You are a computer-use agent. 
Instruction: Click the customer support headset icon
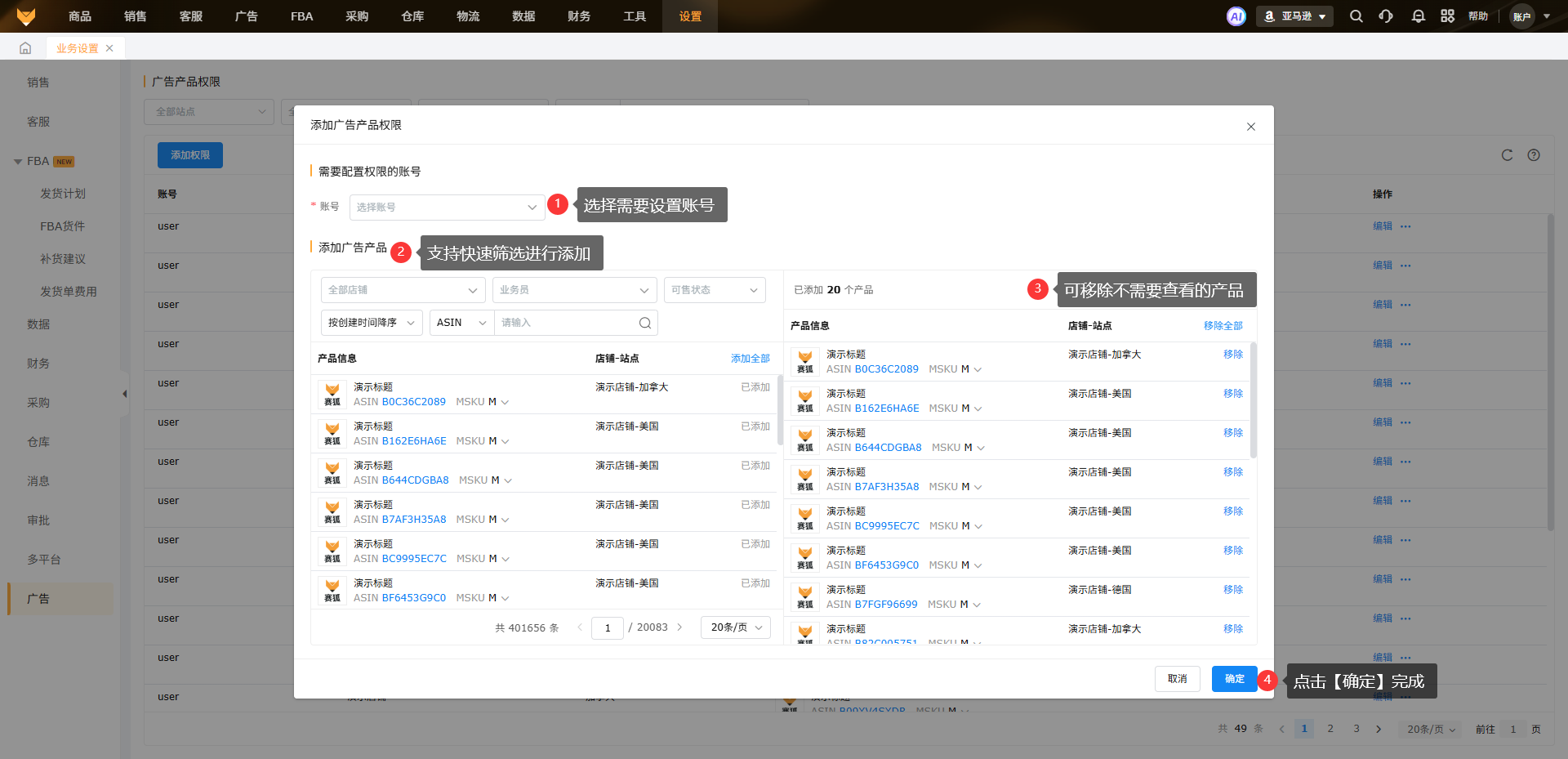[1386, 16]
